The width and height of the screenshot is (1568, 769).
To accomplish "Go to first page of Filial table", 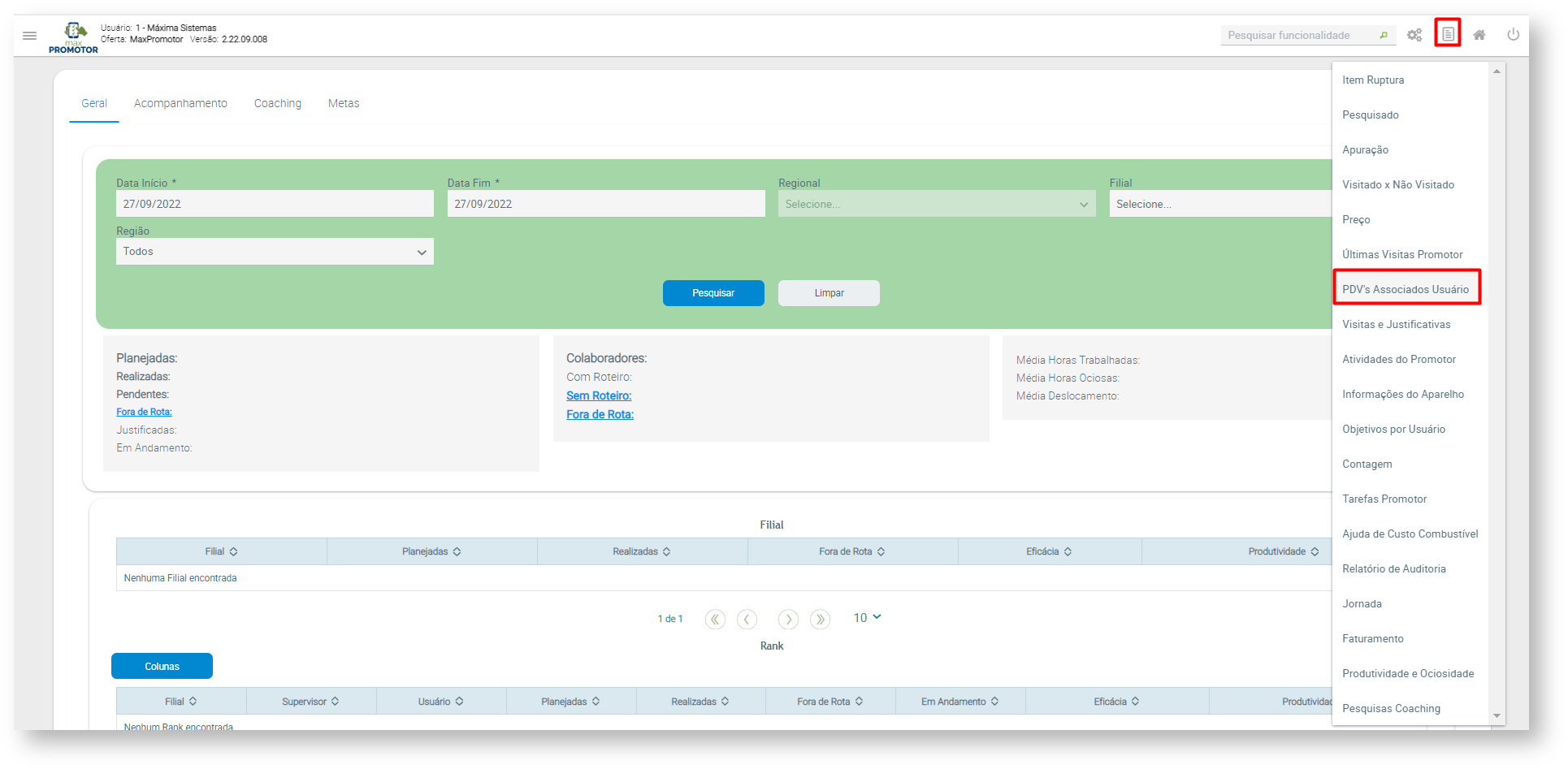I will 715,620.
